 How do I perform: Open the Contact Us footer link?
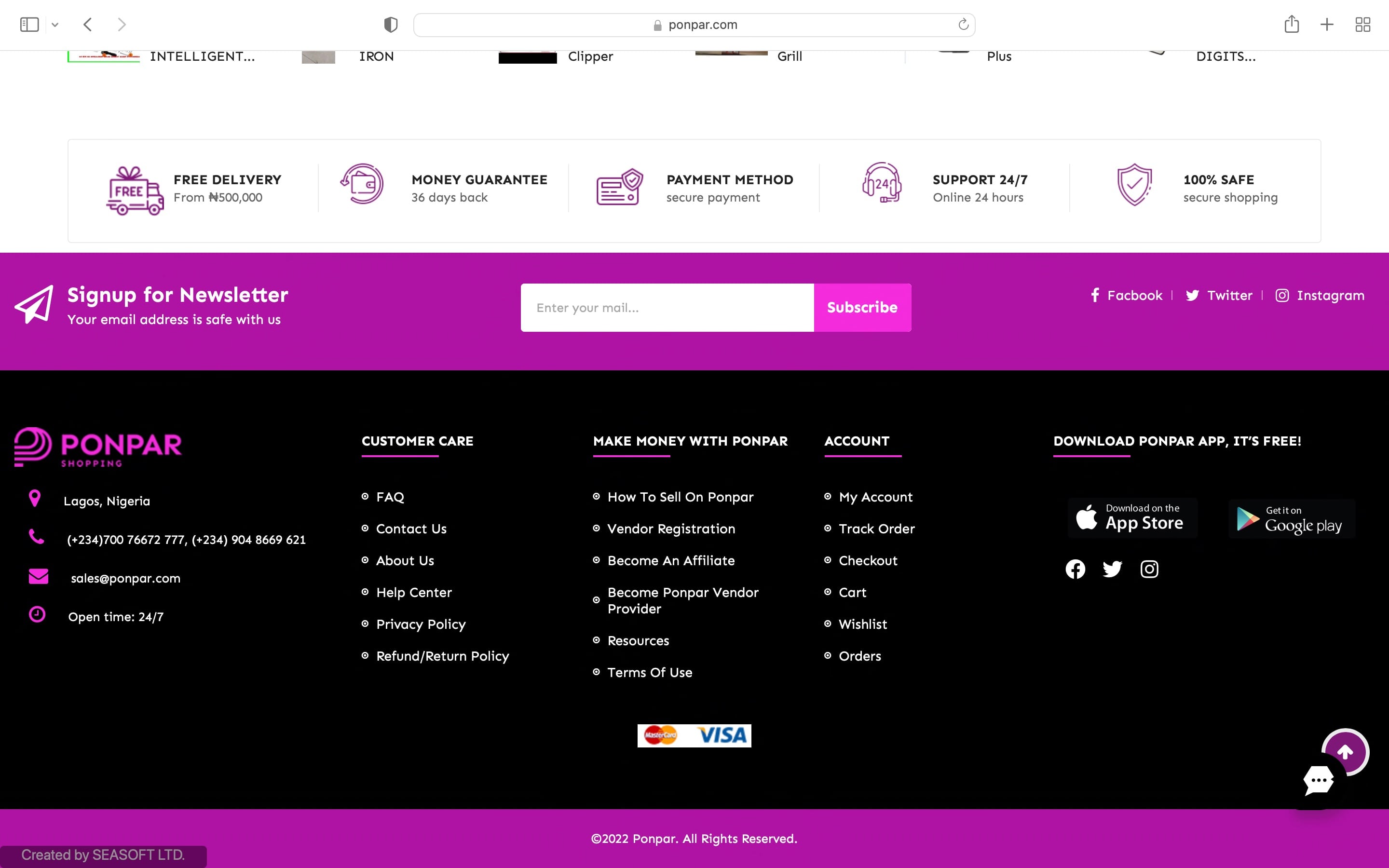click(x=411, y=529)
